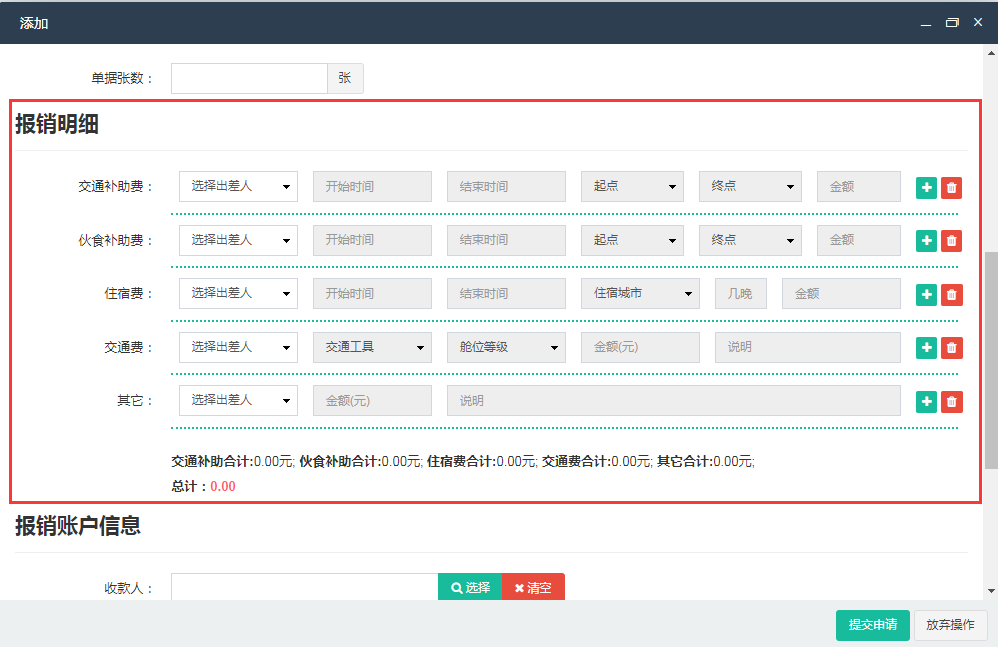The image size is (998, 647).
Task: Open 起点 dropdown in 交通补助费 row
Action: tap(632, 186)
